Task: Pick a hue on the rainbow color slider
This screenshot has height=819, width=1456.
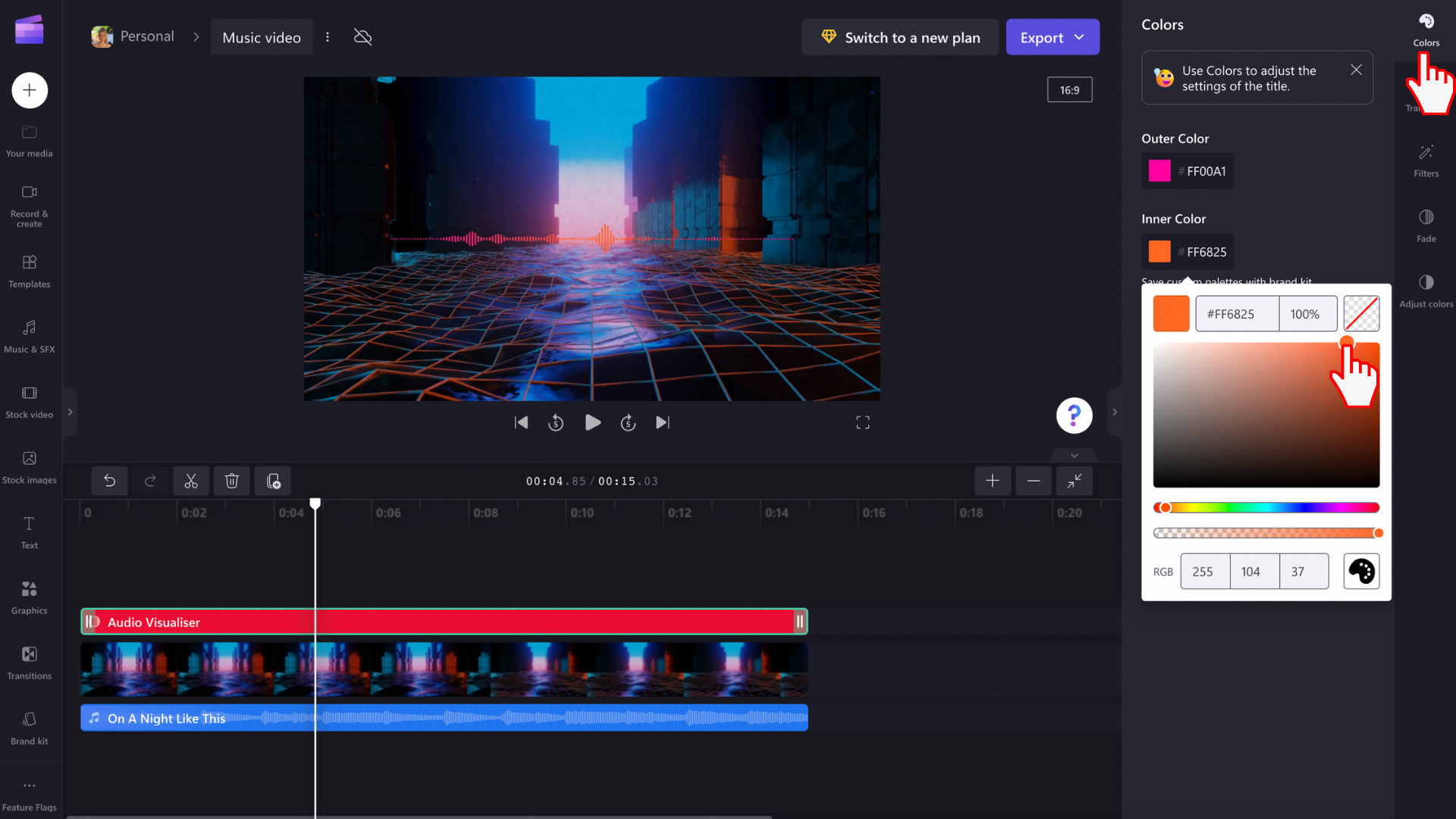Action: pos(1266,507)
